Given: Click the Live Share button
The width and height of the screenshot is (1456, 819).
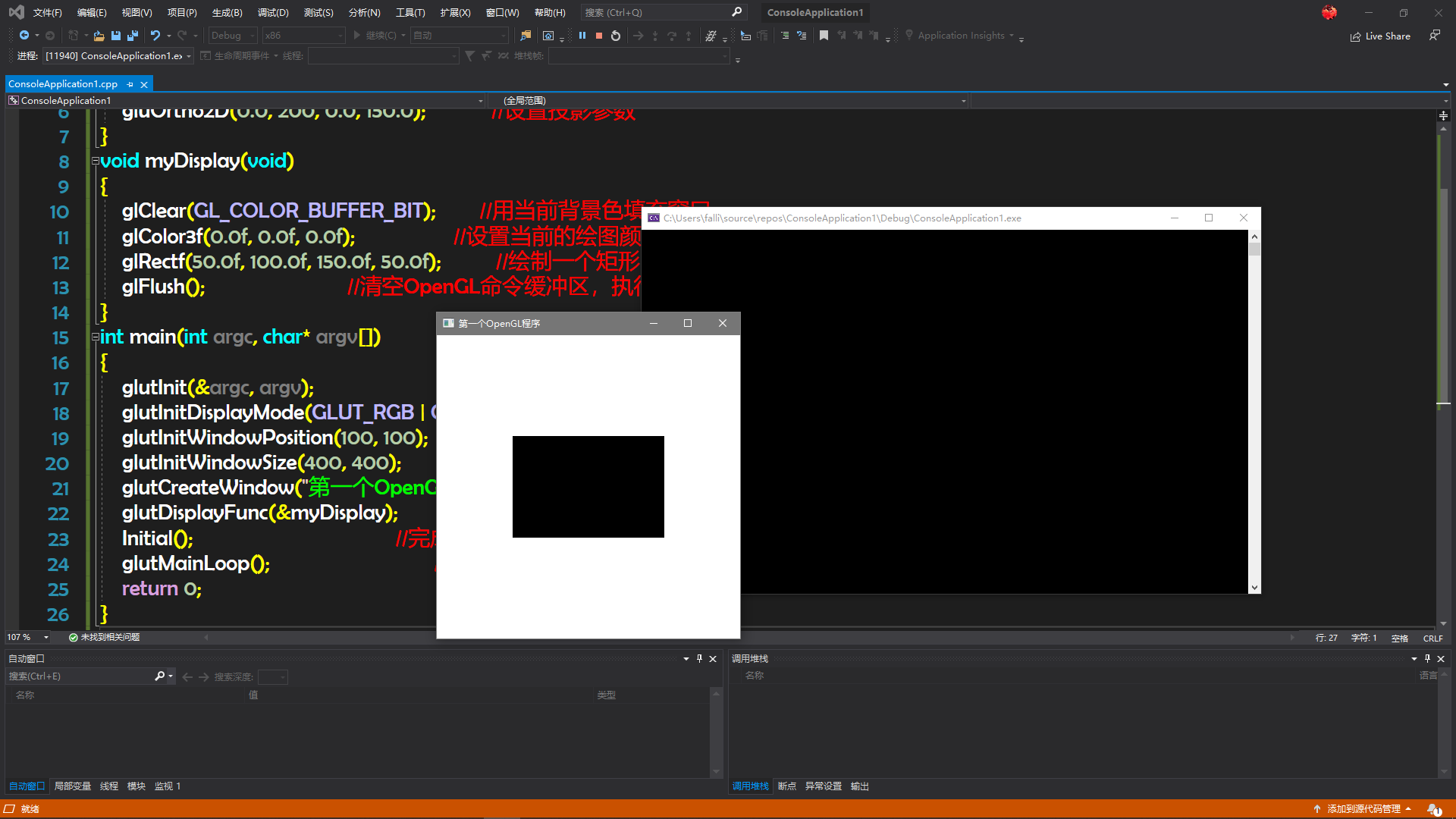Looking at the screenshot, I should pyautogui.click(x=1381, y=36).
